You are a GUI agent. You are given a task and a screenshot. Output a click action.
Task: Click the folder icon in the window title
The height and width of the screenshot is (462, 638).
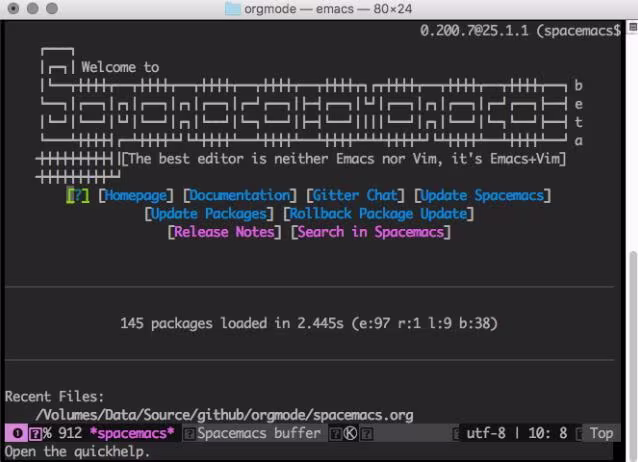pyautogui.click(x=233, y=9)
